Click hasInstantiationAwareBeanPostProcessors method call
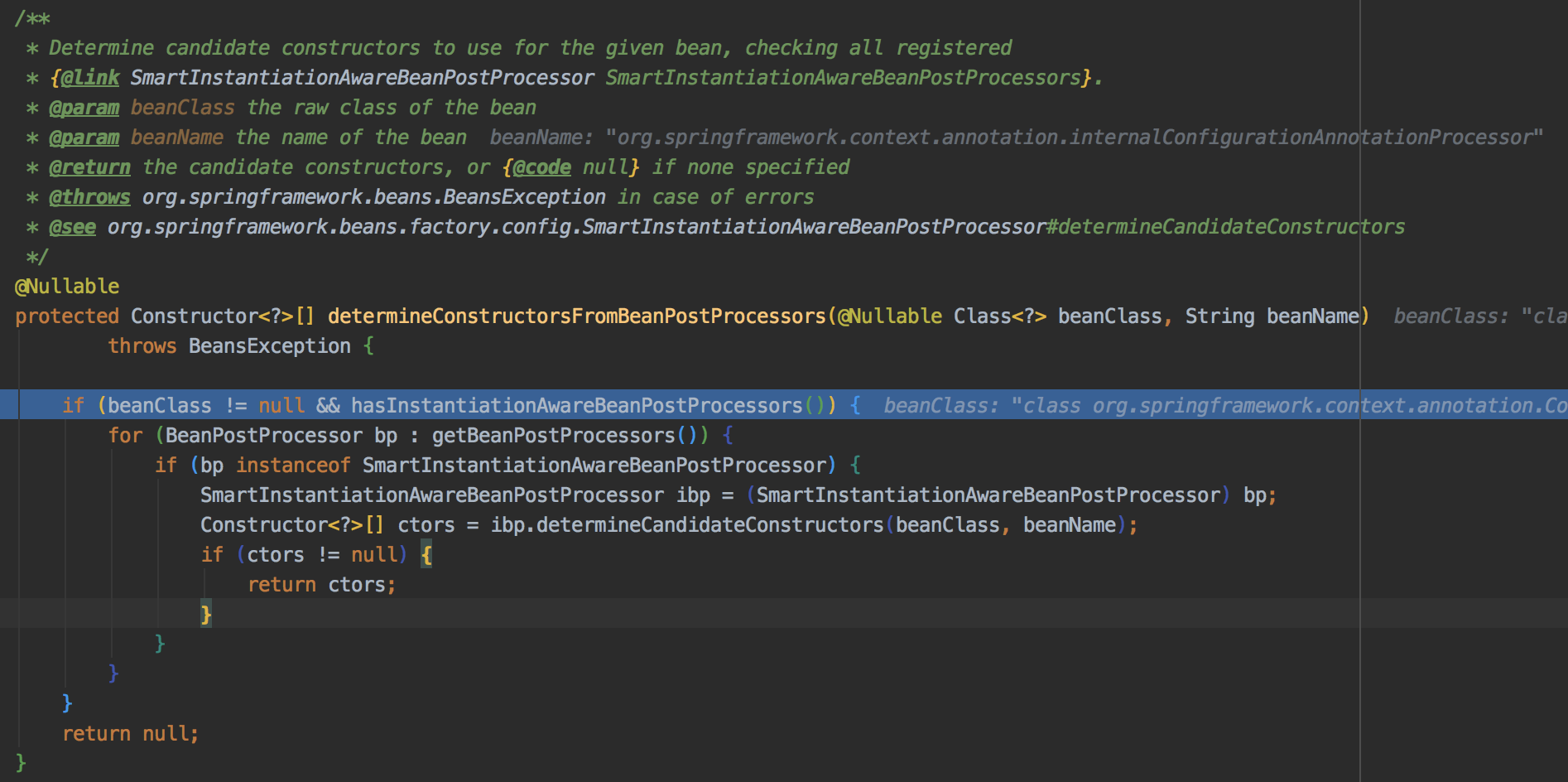This screenshot has height=782, width=1568. [x=577, y=406]
